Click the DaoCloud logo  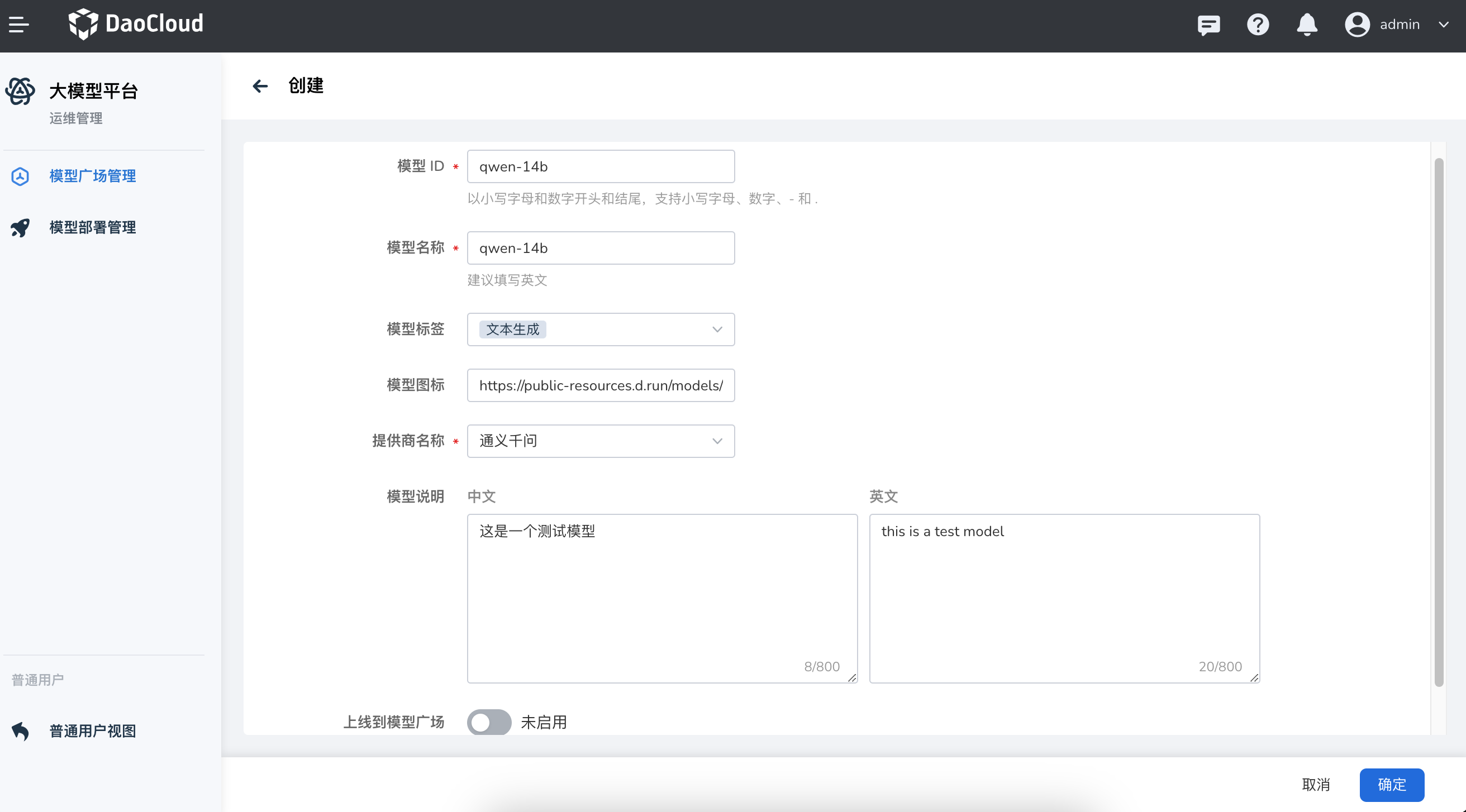pos(135,24)
